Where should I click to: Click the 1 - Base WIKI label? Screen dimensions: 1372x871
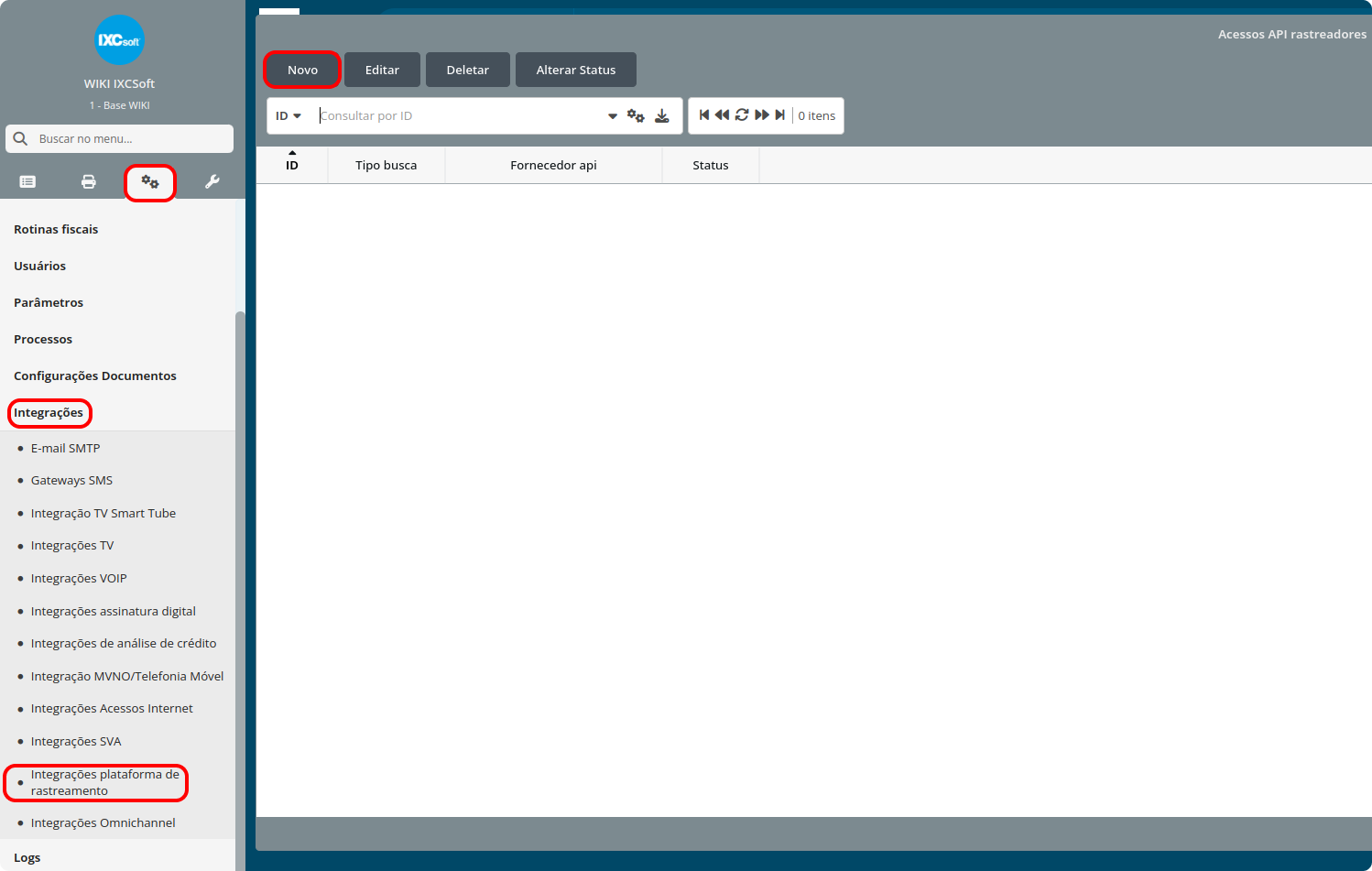[119, 106]
